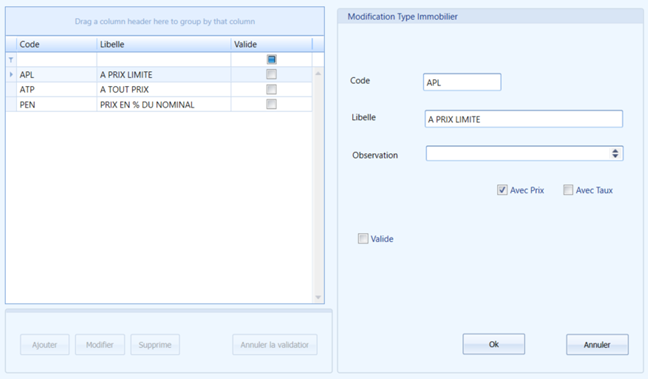Toggle Valide checkbox for PEN row
This screenshot has height=379, width=648.
pos(272,104)
